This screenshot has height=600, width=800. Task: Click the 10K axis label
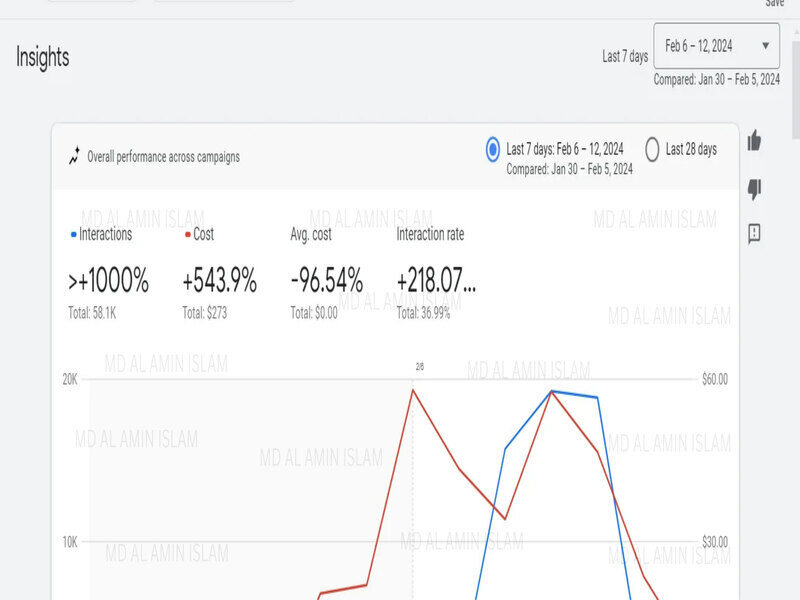tap(70, 542)
